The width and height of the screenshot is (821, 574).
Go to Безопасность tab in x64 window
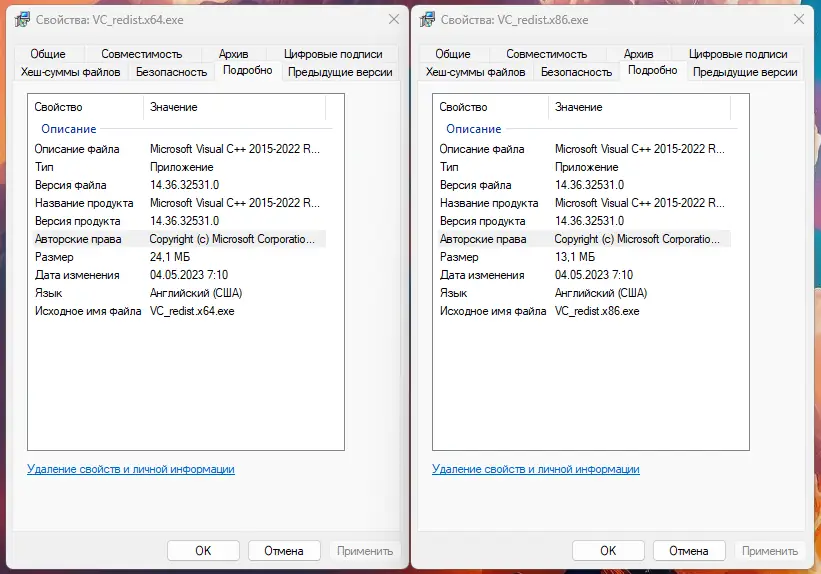point(171,72)
